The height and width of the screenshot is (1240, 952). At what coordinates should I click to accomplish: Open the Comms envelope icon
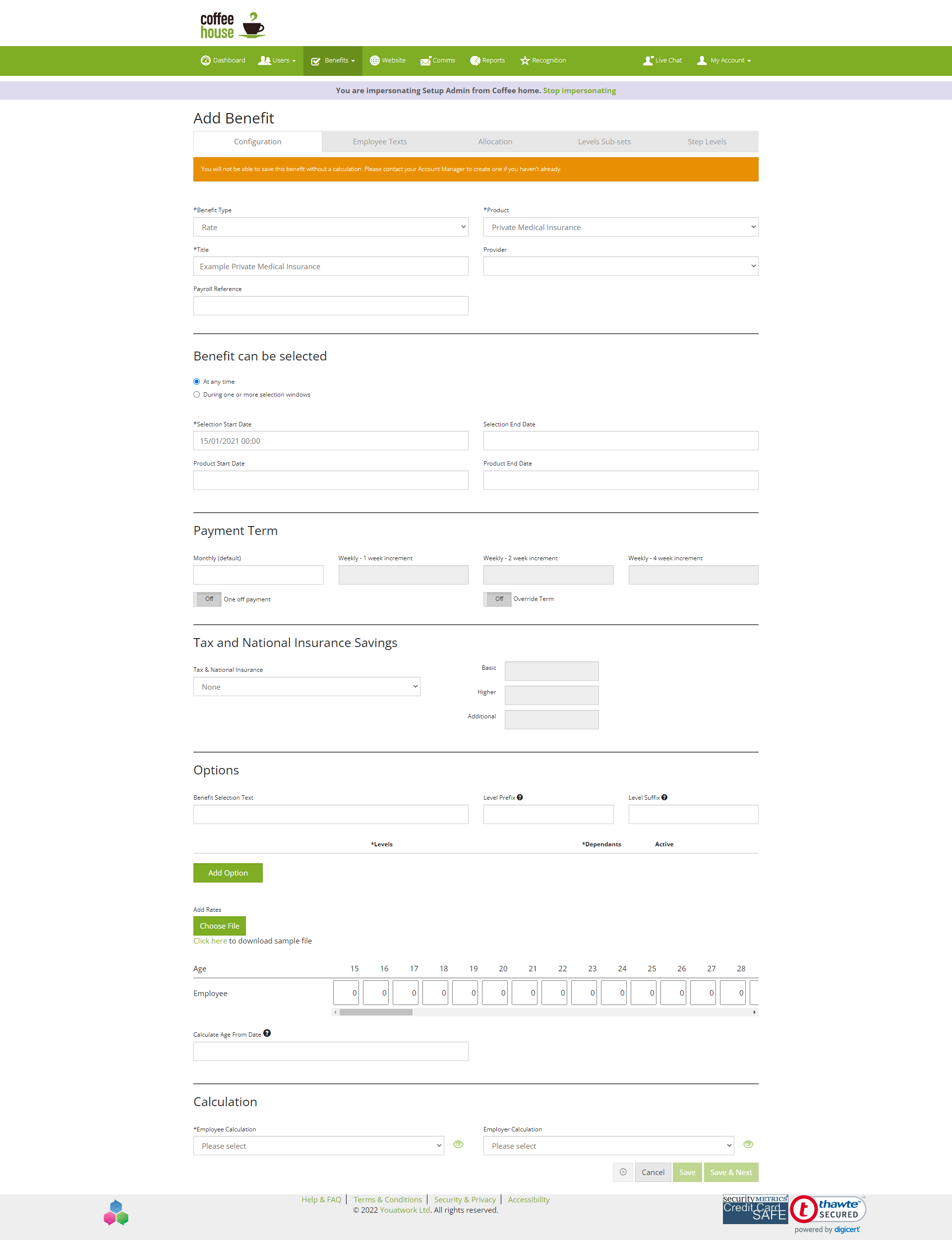pos(425,61)
